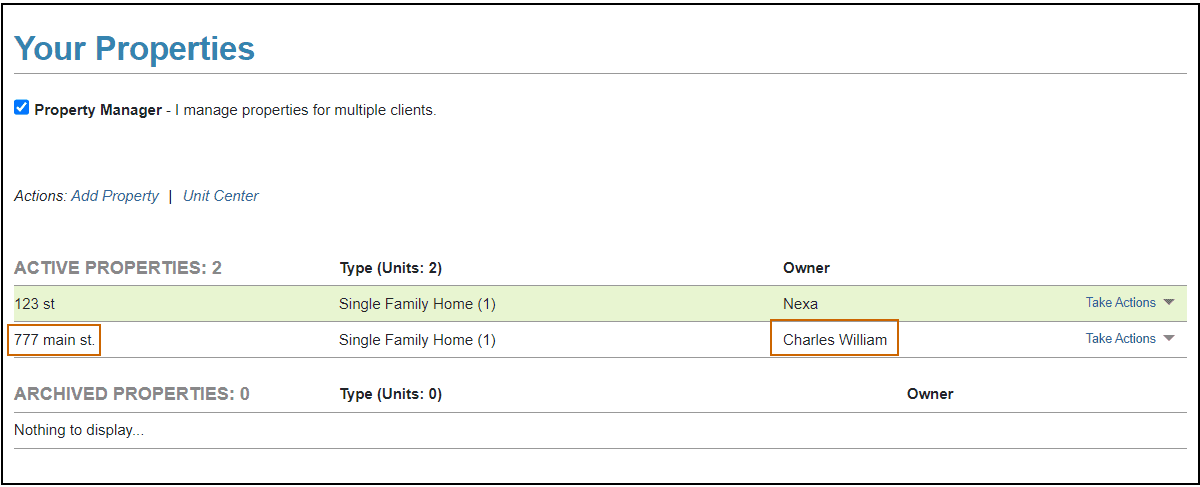1200x487 pixels.
Task: Click the Your Properties page title
Action: 134,48
